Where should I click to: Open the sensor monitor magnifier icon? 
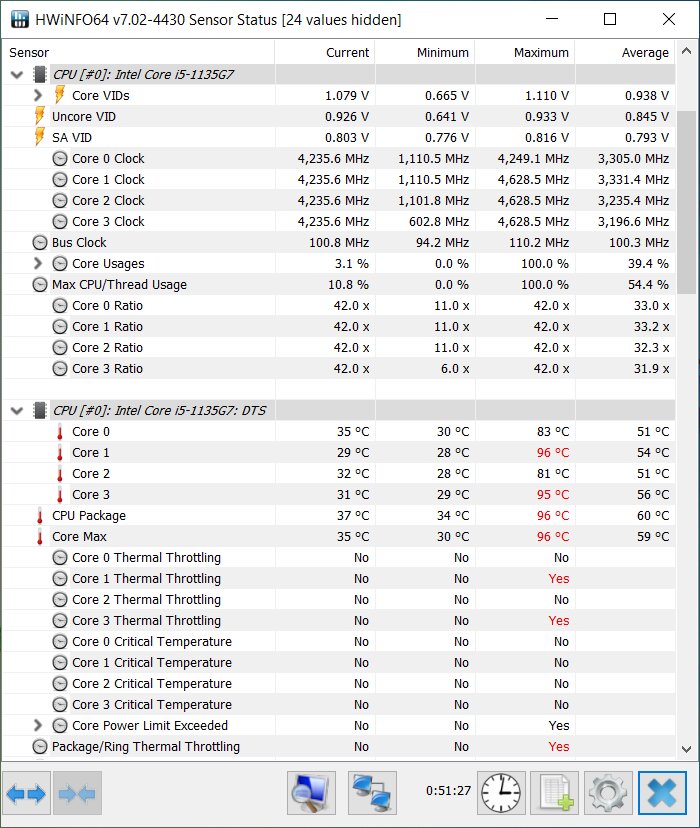pyautogui.click(x=311, y=793)
